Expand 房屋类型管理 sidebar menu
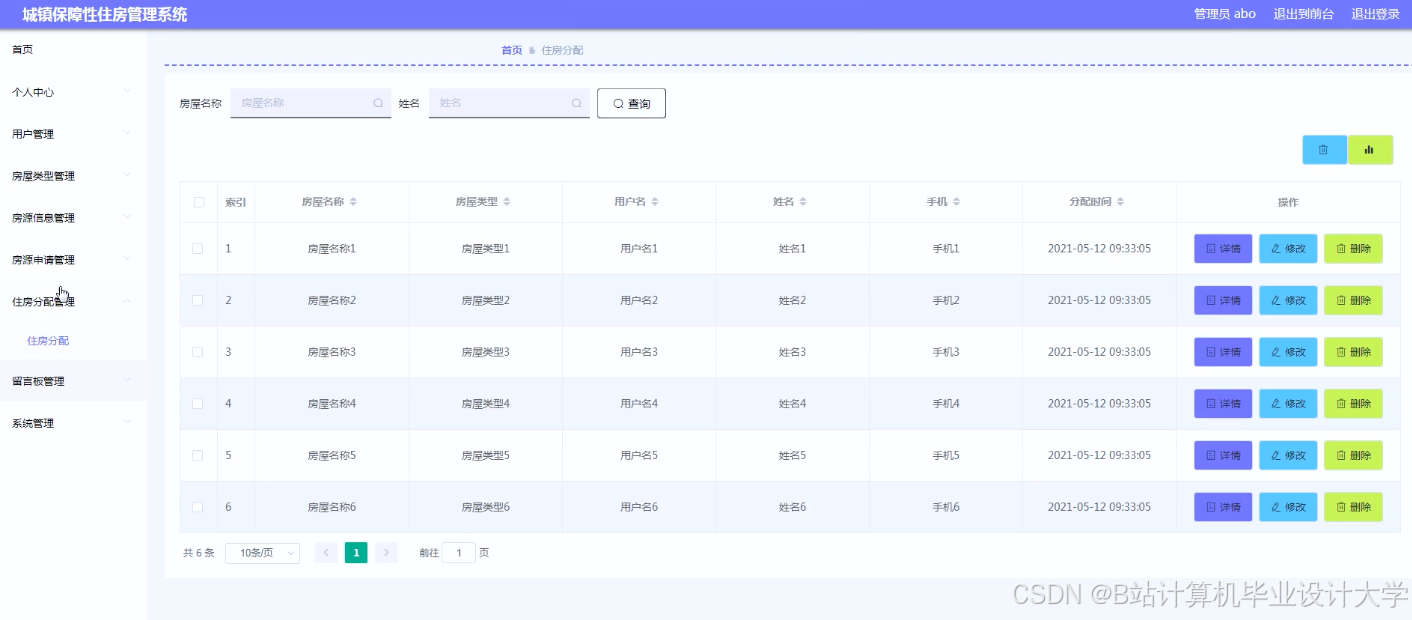 [x=73, y=176]
